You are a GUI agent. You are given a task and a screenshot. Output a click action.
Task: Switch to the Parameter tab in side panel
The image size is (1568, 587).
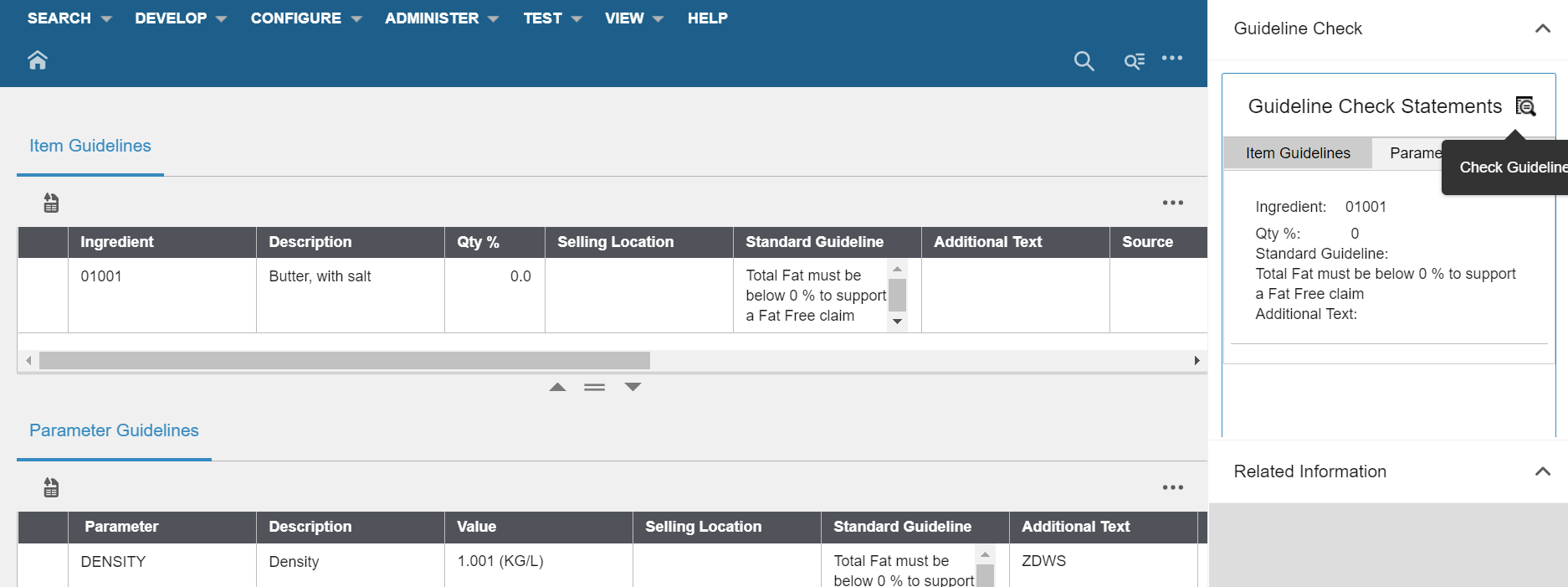click(1416, 153)
